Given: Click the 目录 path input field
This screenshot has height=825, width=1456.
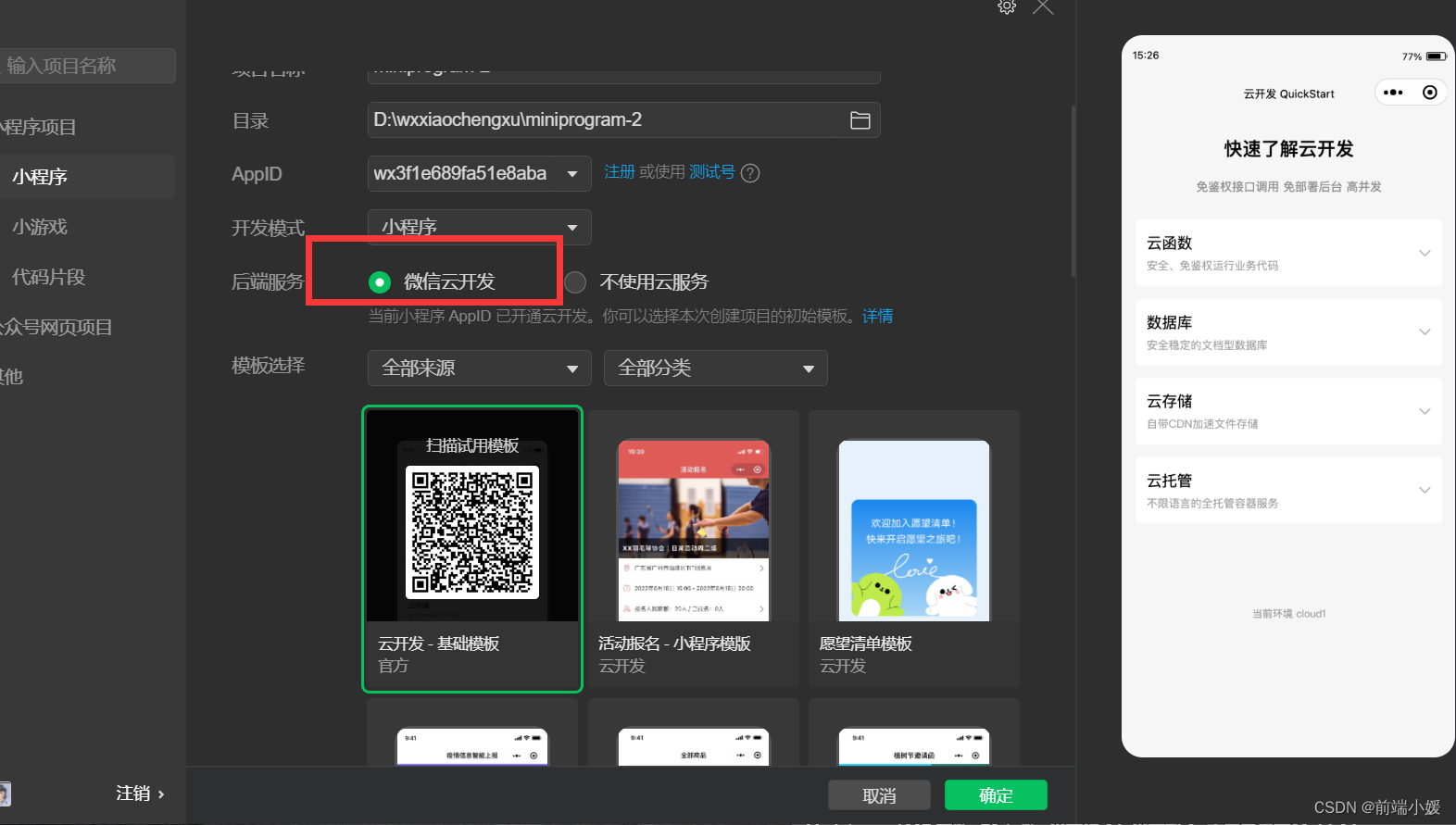Looking at the screenshot, I should 623,120.
